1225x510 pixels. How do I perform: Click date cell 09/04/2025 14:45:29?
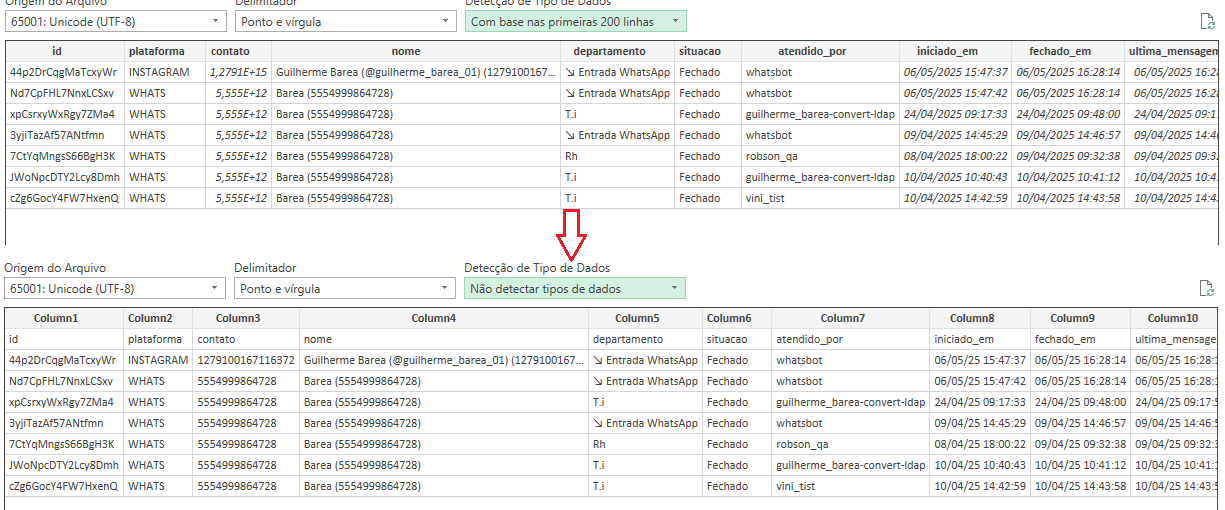click(x=955, y=135)
